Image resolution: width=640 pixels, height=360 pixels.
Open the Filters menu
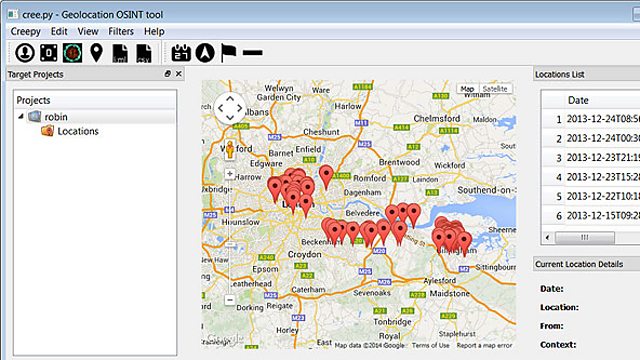(x=121, y=31)
